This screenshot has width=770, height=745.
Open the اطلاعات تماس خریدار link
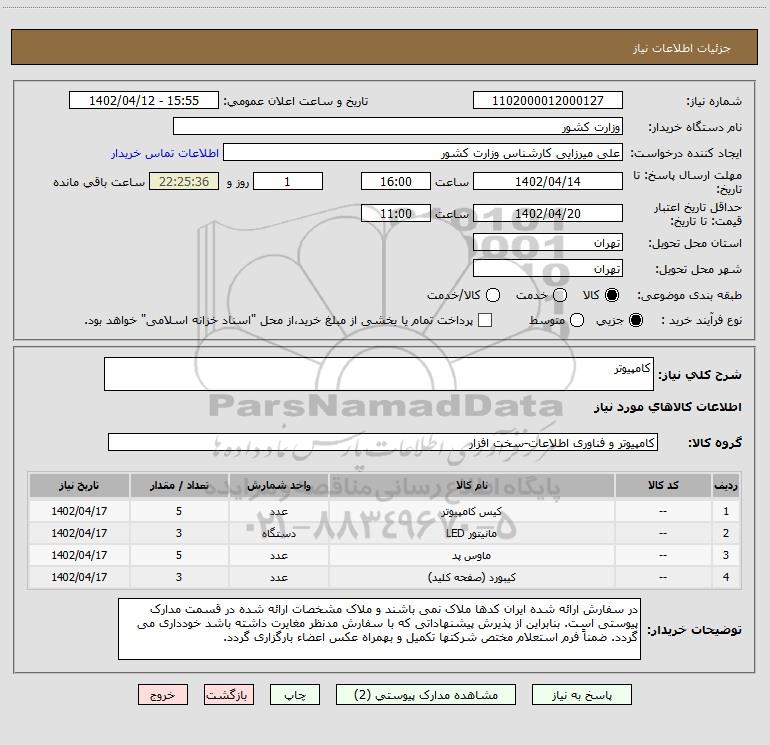click(165, 153)
